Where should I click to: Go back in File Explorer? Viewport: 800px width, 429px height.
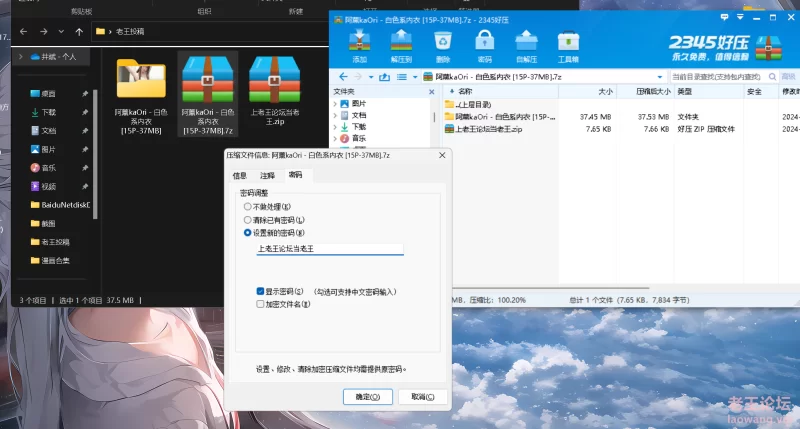click(x=23, y=32)
